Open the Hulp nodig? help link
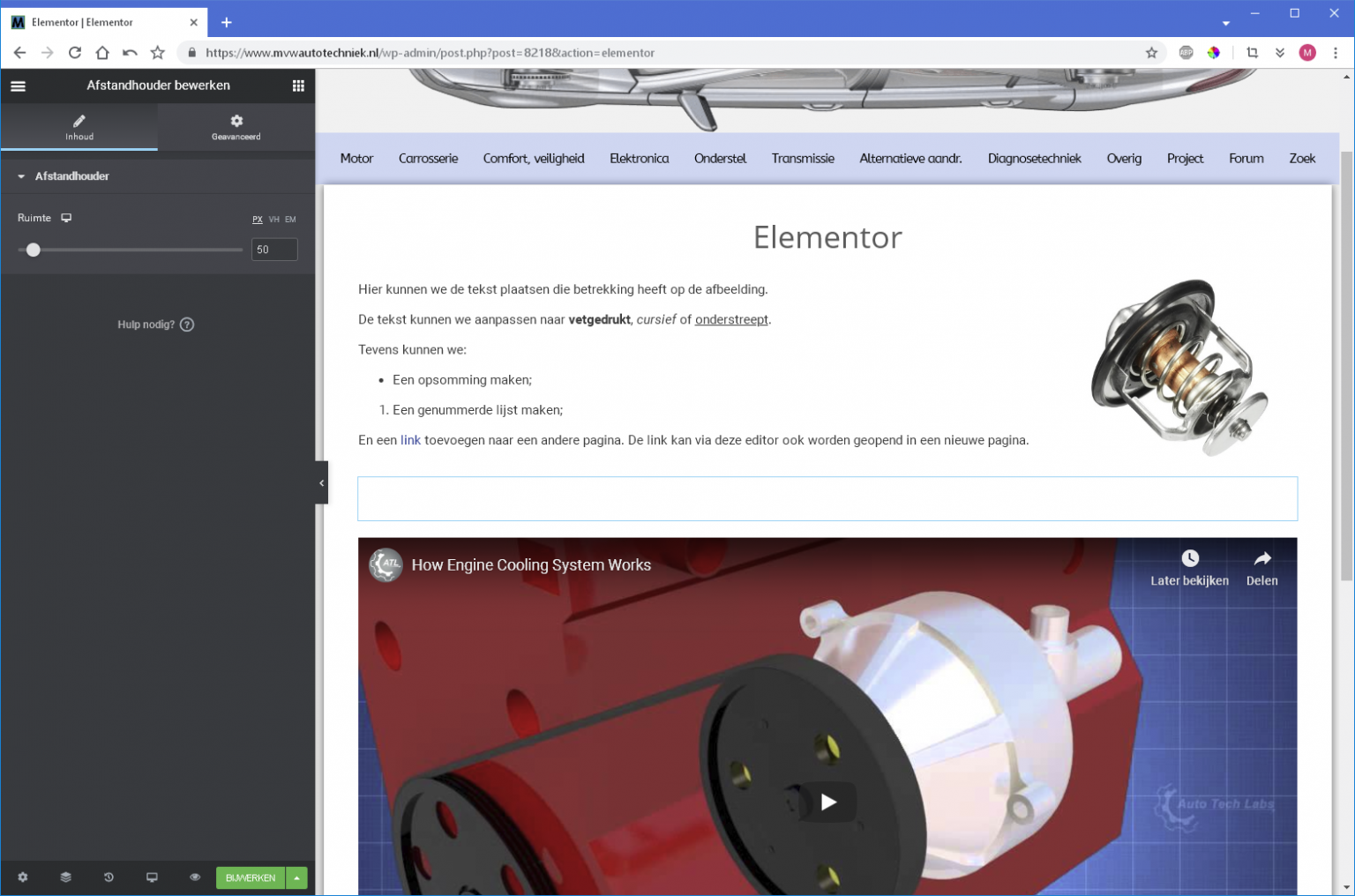The image size is (1355, 896). click(x=155, y=325)
